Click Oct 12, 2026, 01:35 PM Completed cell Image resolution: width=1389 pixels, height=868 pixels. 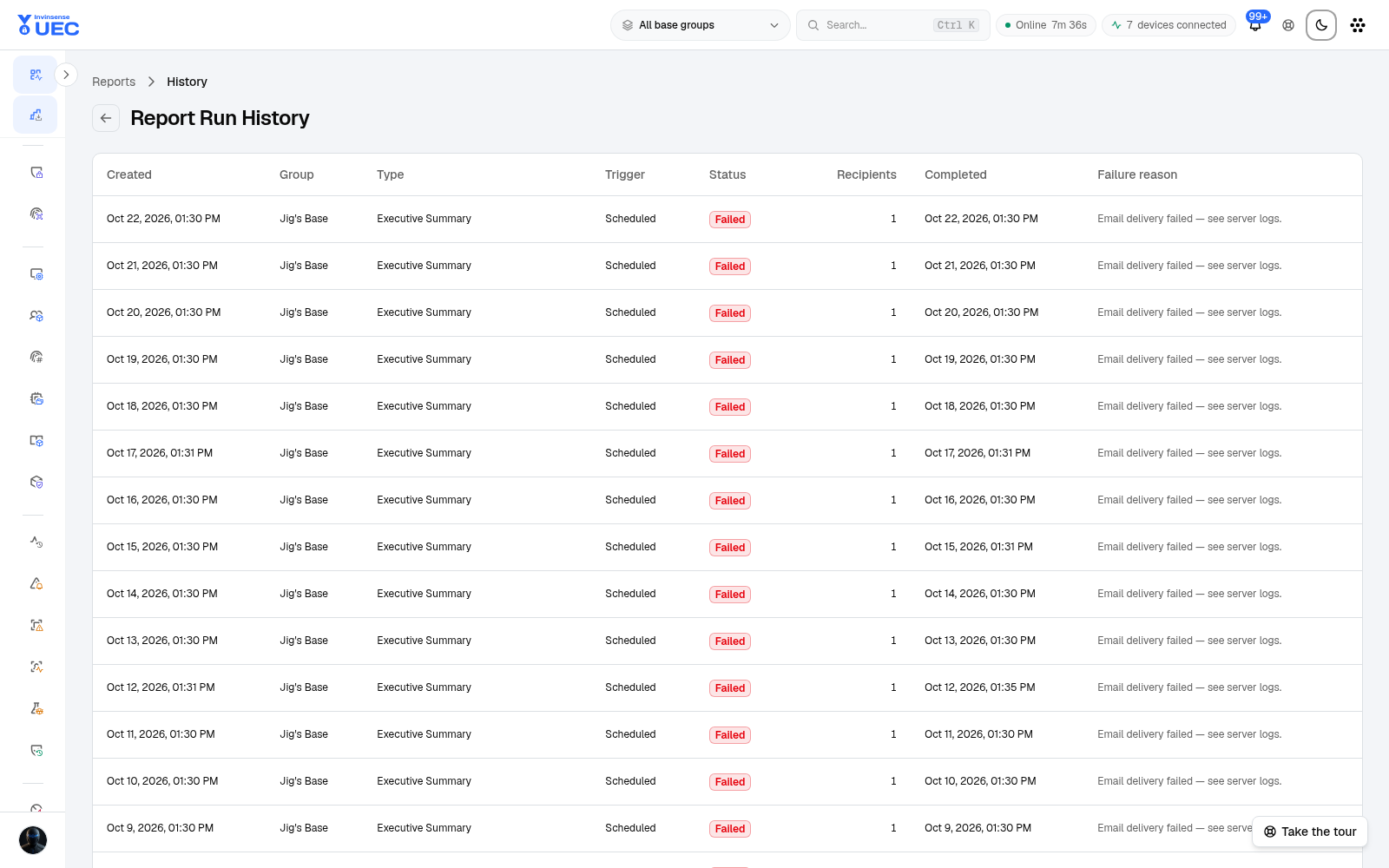[980, 687]
